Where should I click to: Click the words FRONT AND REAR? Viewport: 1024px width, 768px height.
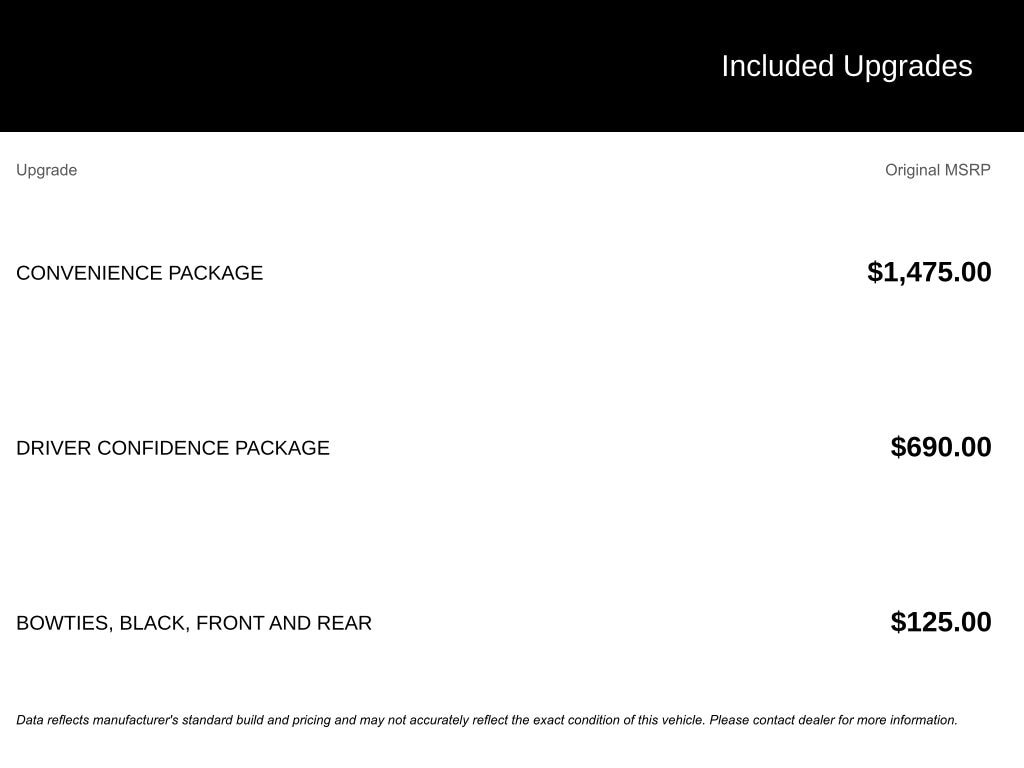(284, 623)
